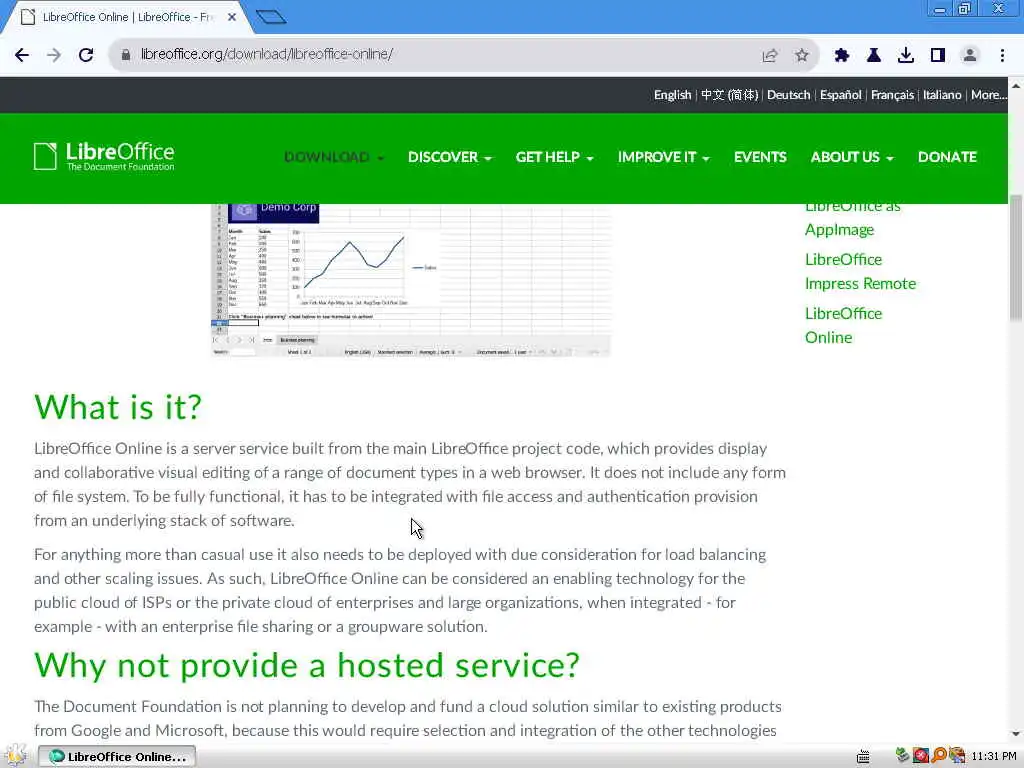This screenshot has width=1024, height=768.
Task: Click the colorful tray icon beside the clock
Action: click(957, 756)
